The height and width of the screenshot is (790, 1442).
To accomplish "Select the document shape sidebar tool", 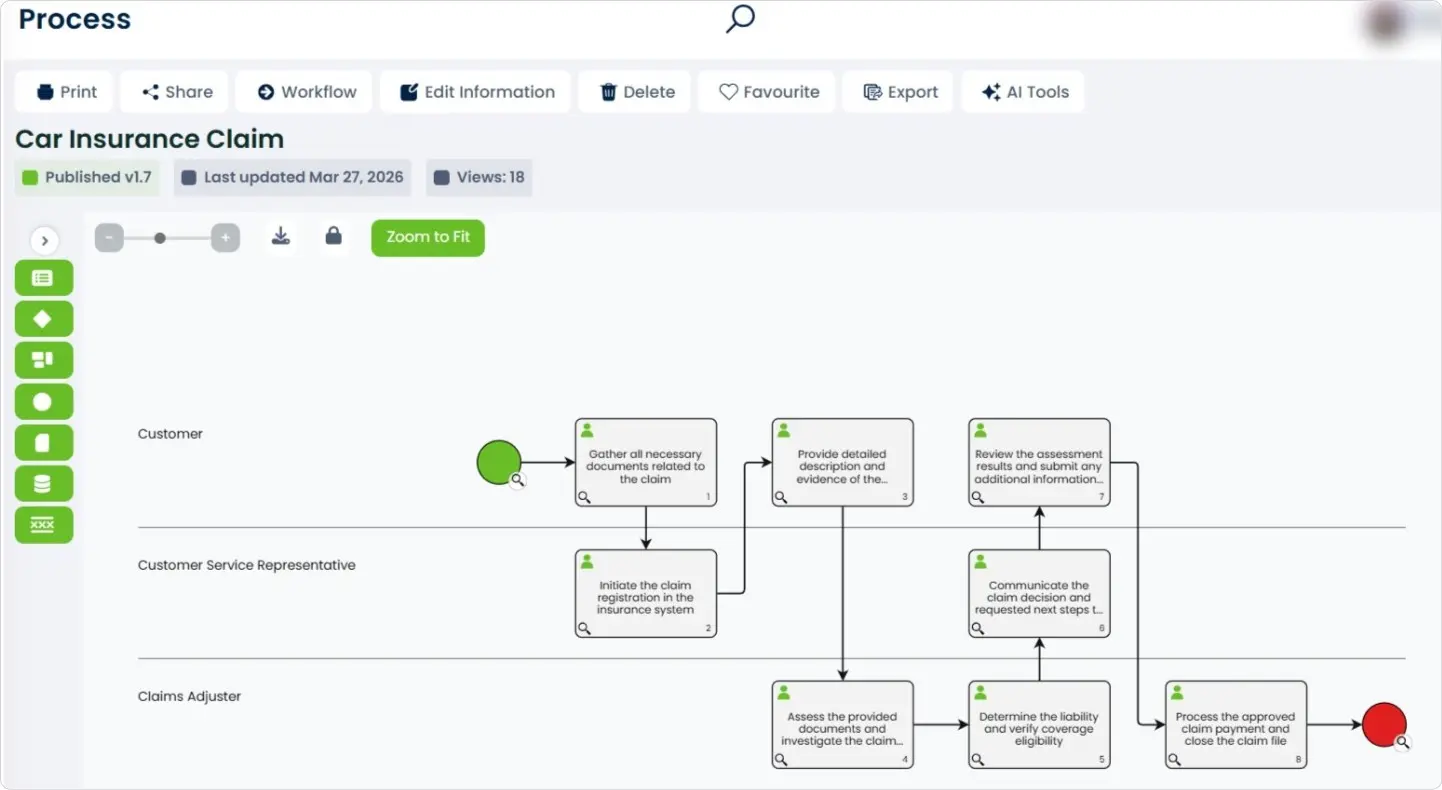I will click(43, 443).
